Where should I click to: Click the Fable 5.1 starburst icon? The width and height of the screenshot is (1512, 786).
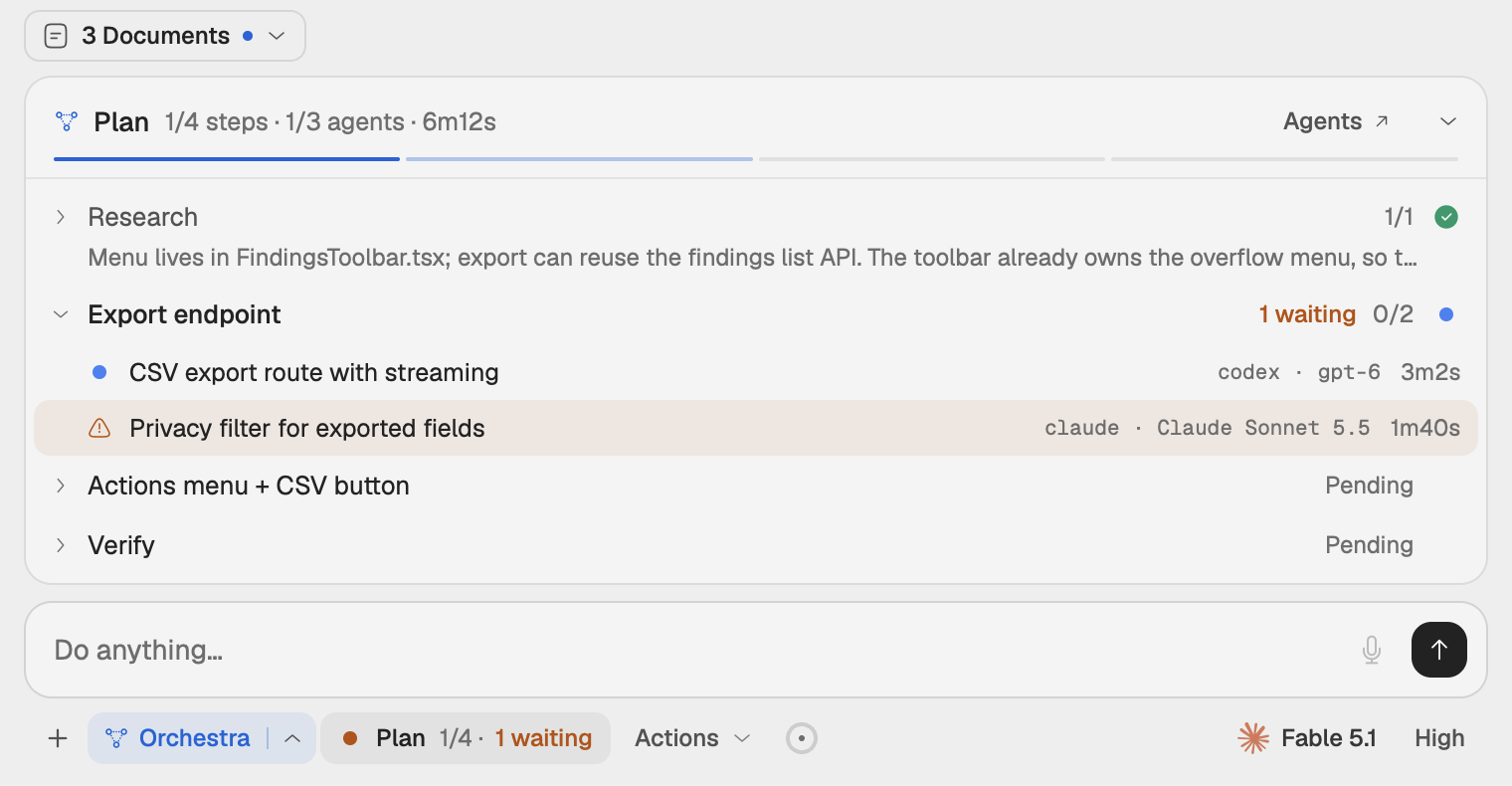(1253, 738)
